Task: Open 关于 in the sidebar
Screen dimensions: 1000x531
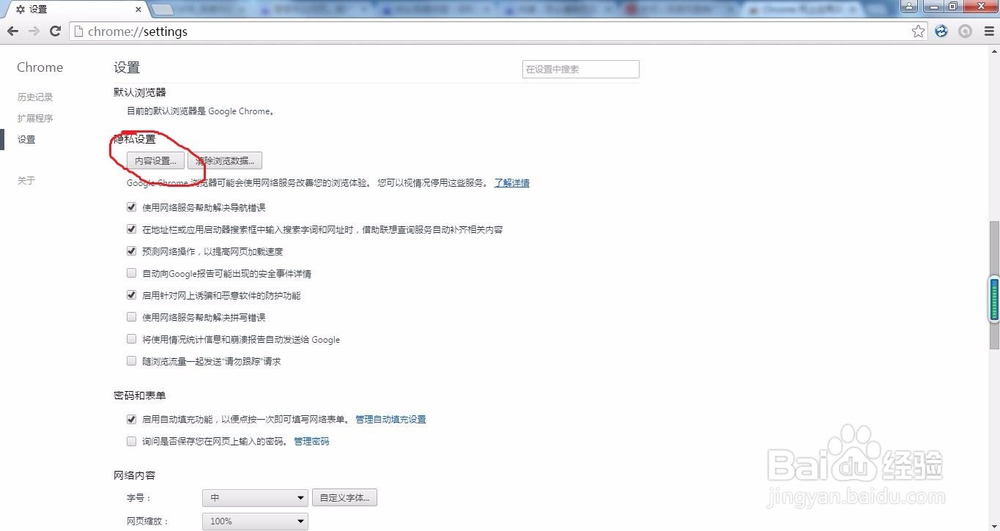Action: tap(26, 180)
